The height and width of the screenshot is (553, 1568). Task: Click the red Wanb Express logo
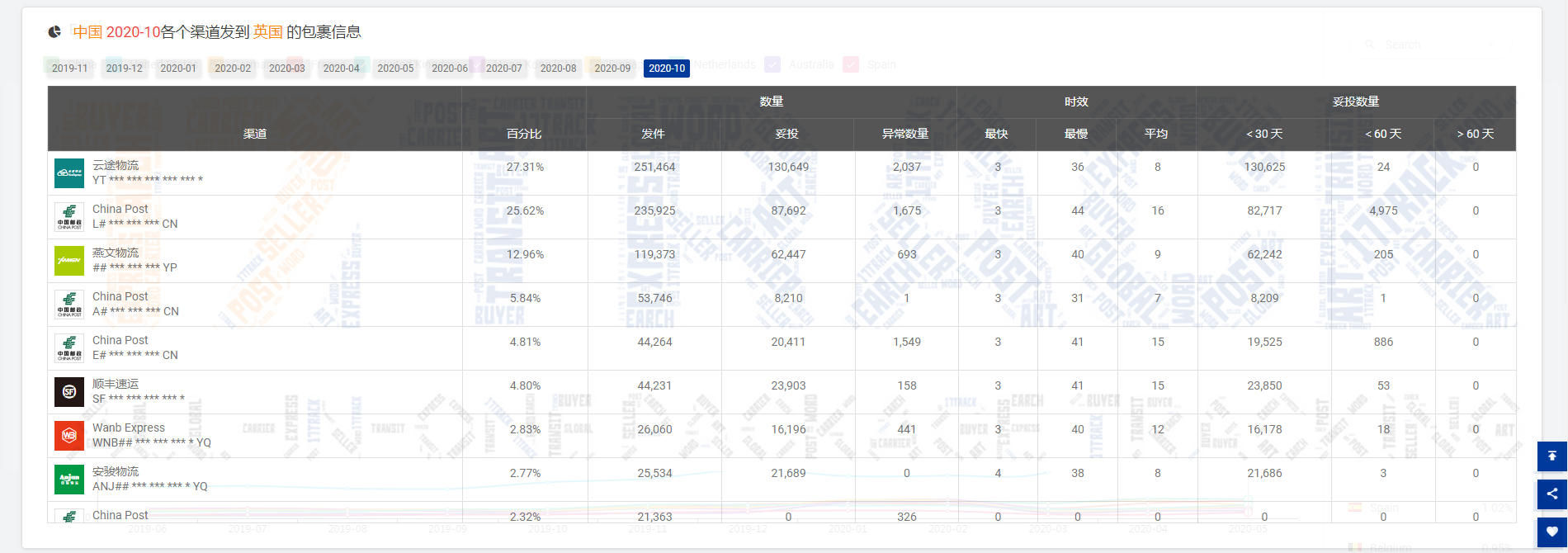pyautogui.click(x=69, y=436)
